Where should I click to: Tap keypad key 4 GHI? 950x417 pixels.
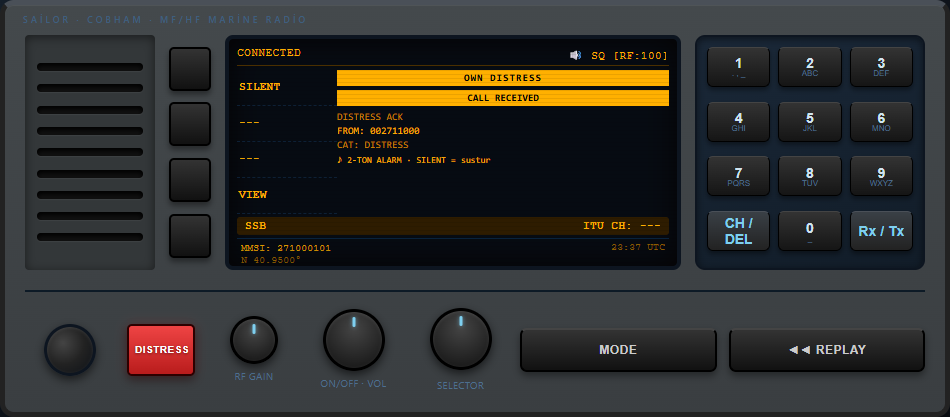click(738, 121)
